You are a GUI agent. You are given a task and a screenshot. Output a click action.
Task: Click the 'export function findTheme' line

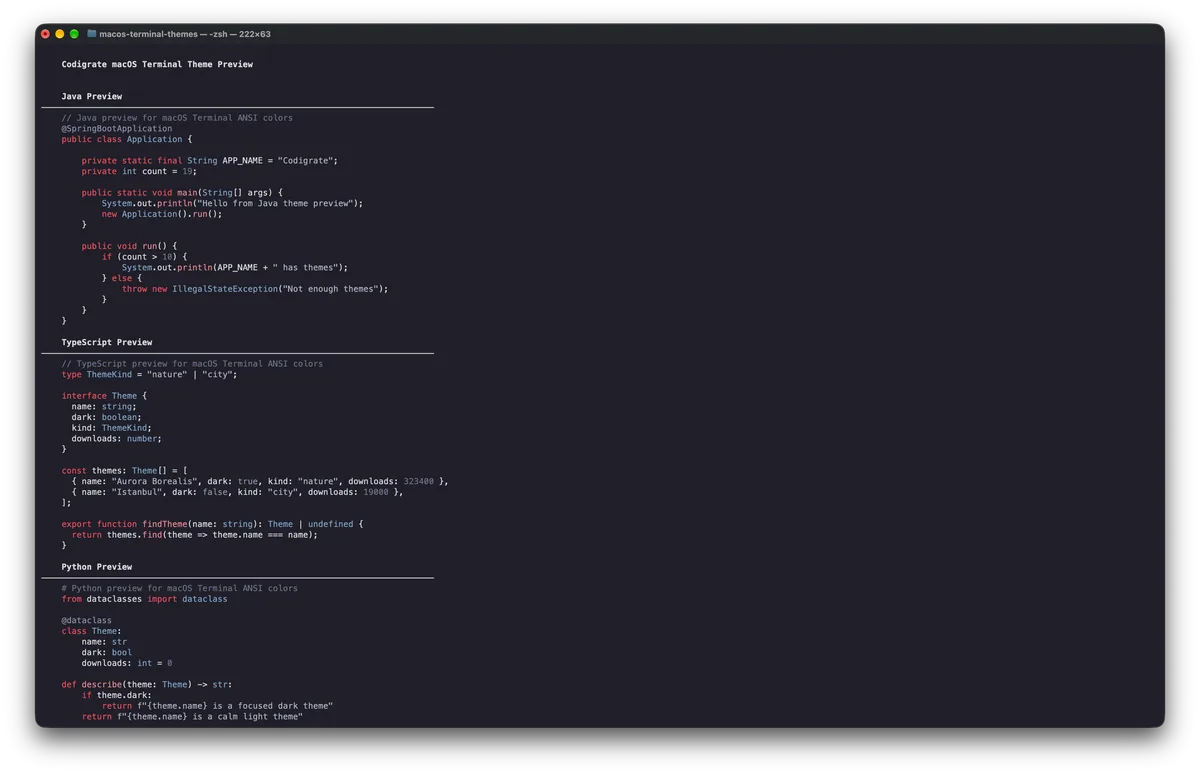212,524
